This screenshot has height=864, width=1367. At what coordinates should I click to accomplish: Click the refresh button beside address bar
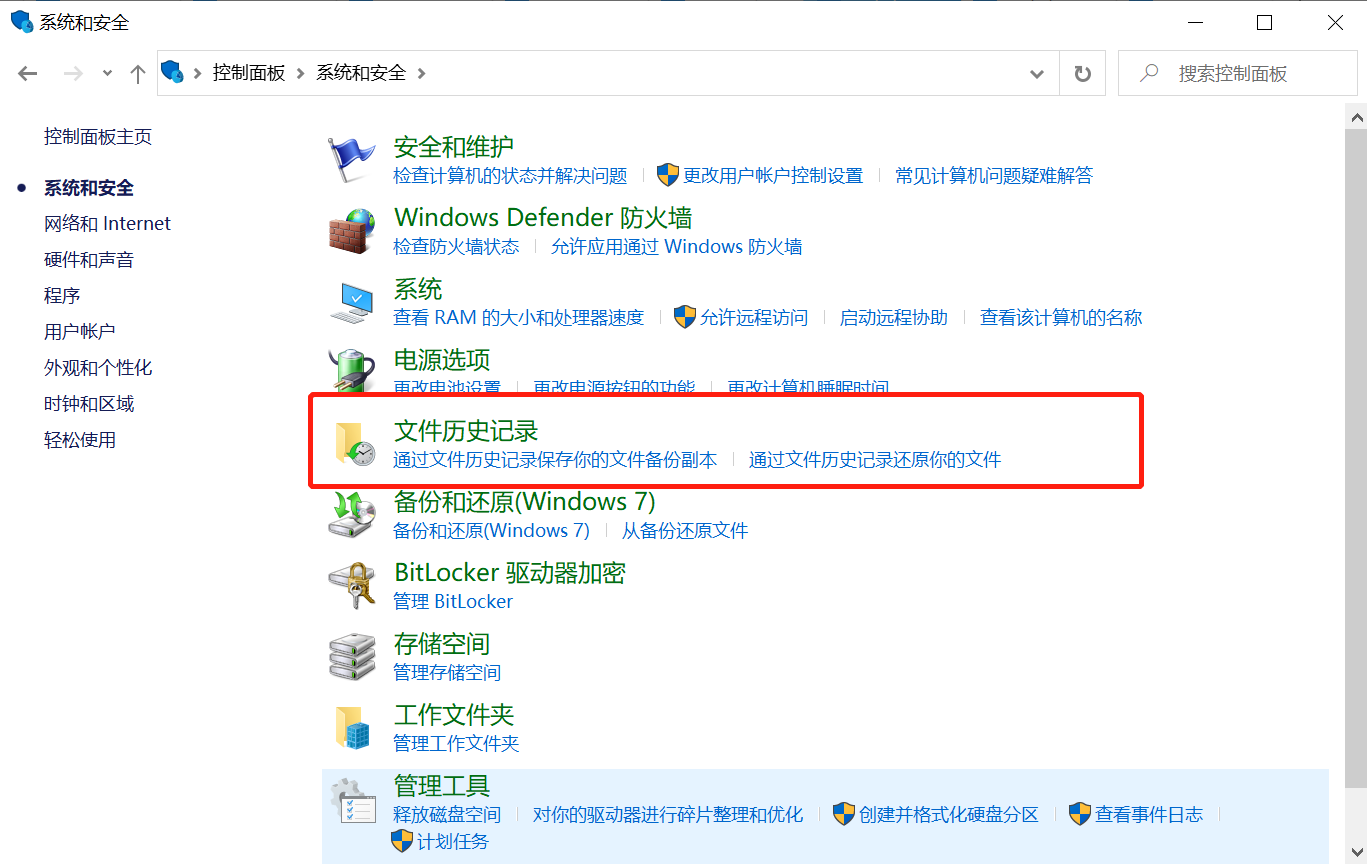[x=1082, y=73]
